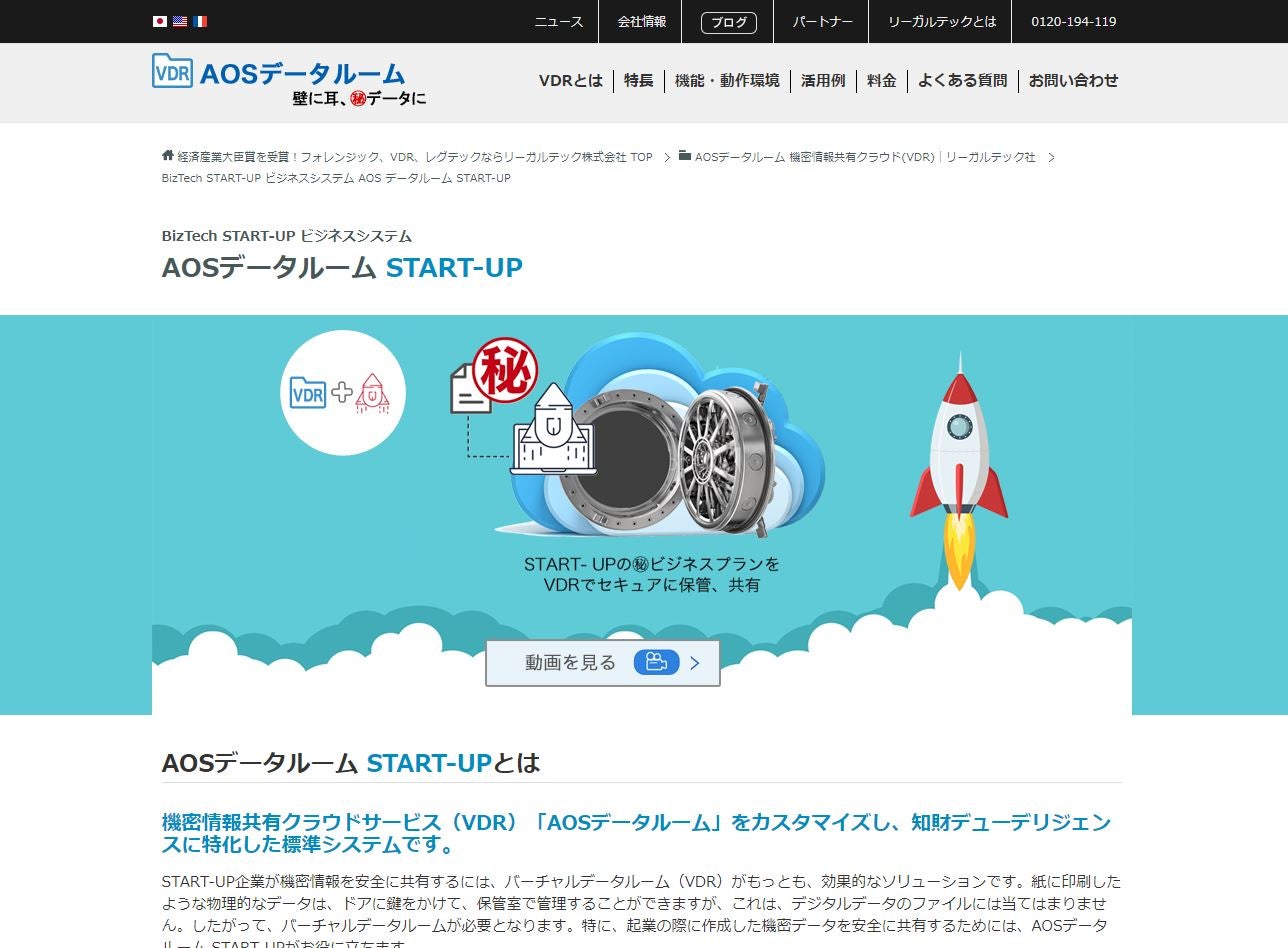Click the 動画を見る button
The image size is (1288, 948).
603,663
